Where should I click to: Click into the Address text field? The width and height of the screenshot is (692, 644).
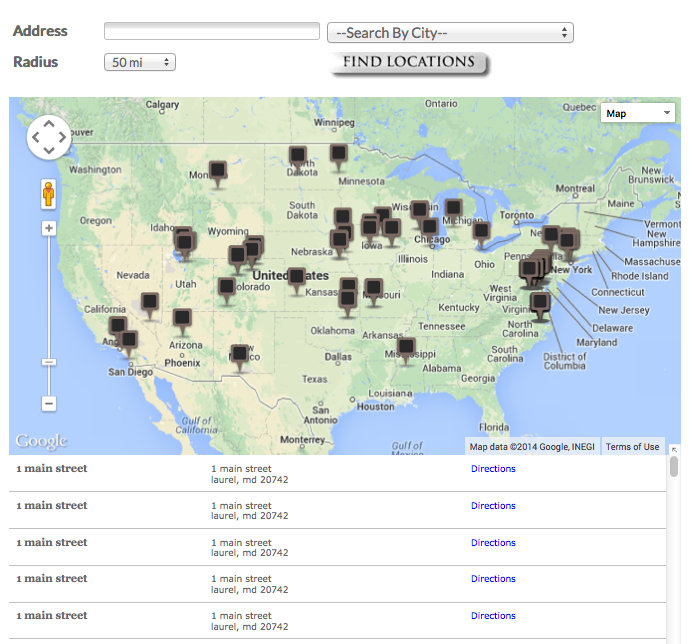[x=211, y=32]
